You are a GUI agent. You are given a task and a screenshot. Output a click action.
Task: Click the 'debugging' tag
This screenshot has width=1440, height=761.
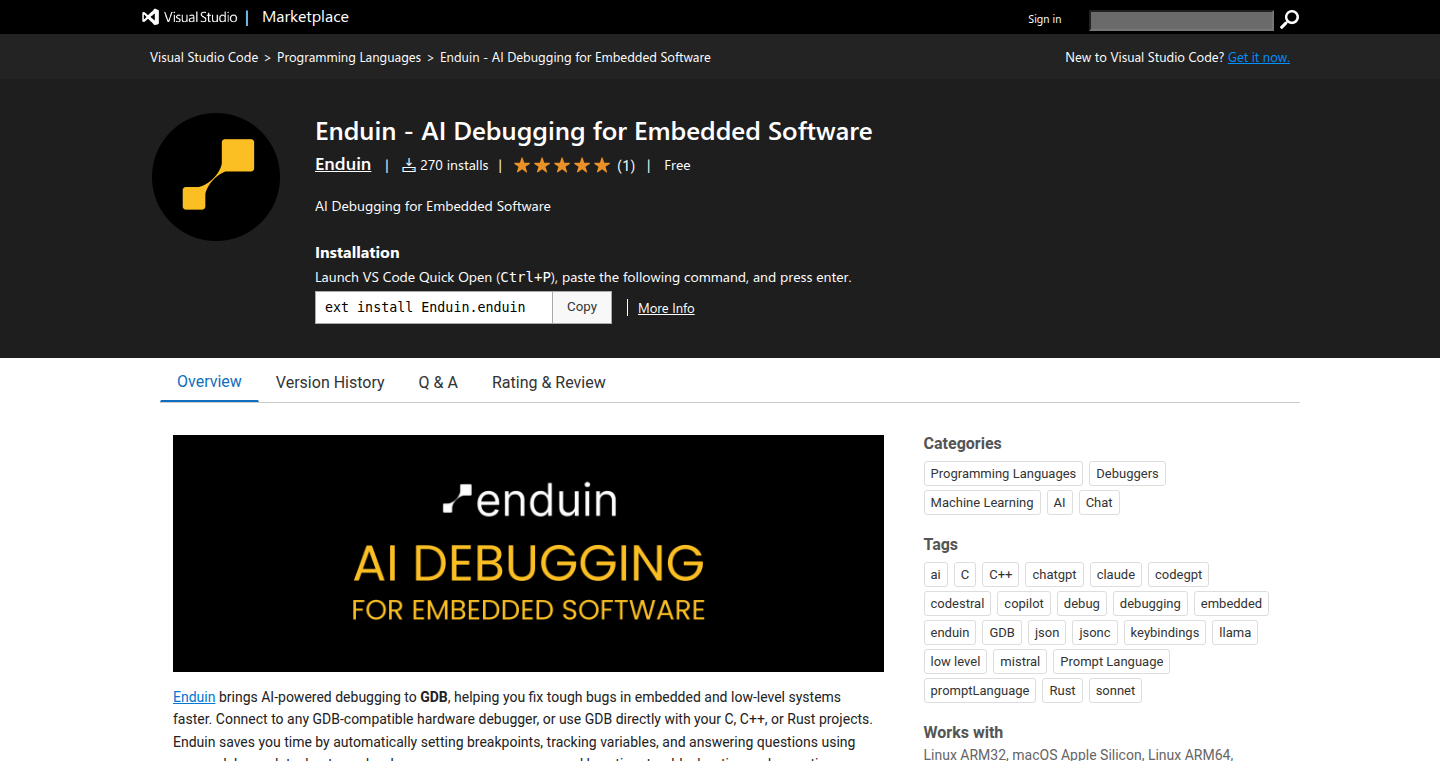1150,604
